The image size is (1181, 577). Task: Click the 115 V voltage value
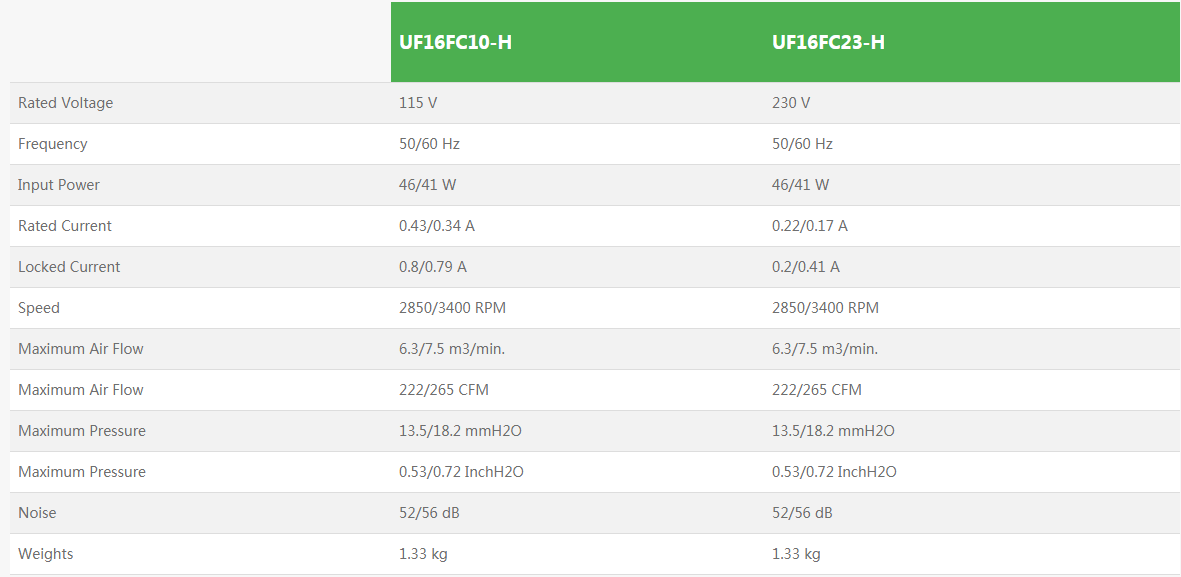click(418, 103)
